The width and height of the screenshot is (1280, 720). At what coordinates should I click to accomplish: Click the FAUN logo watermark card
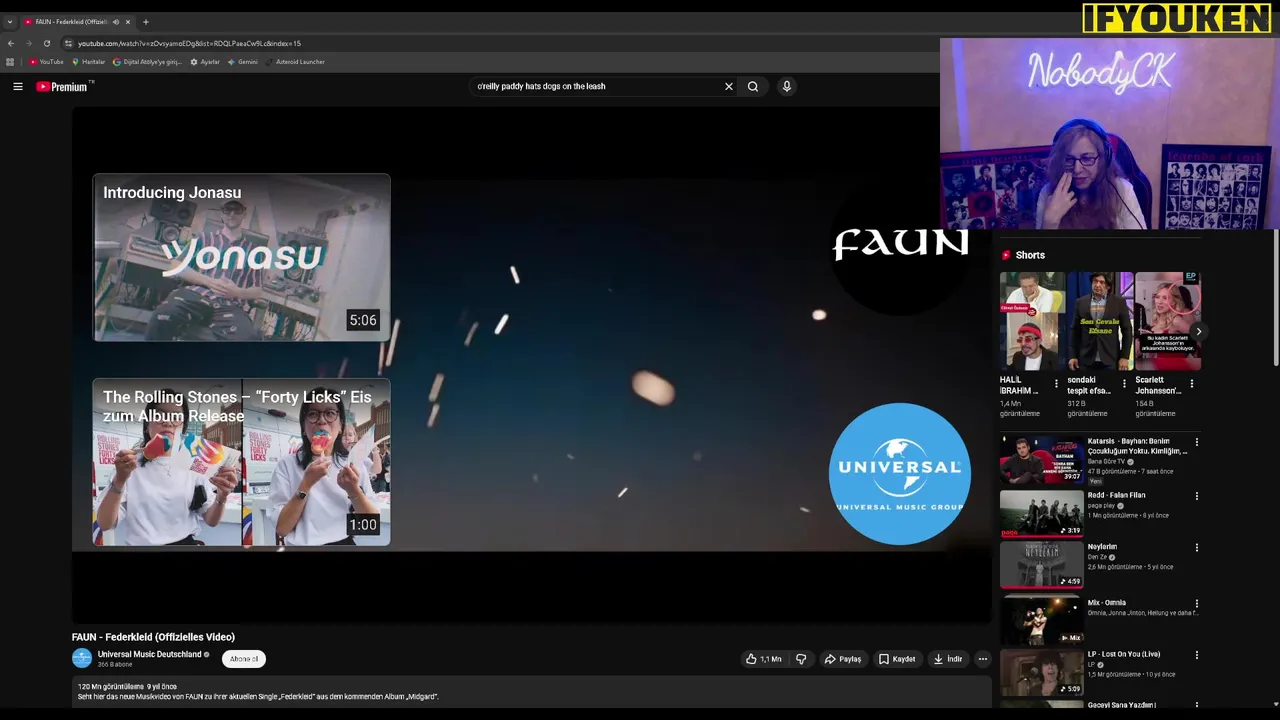900,244
